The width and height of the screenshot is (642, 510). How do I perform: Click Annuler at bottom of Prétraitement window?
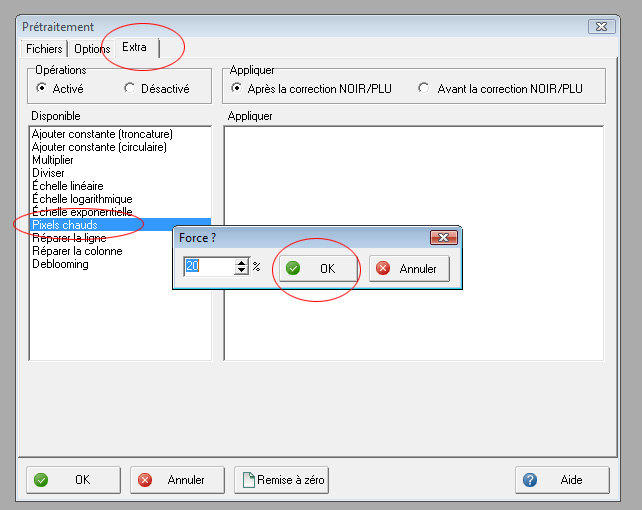tap(177, 480)
